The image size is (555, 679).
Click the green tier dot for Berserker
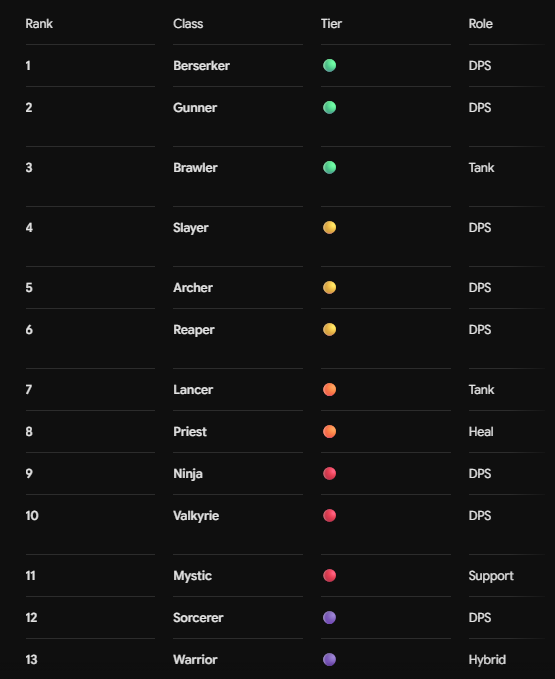coord(329,65)
